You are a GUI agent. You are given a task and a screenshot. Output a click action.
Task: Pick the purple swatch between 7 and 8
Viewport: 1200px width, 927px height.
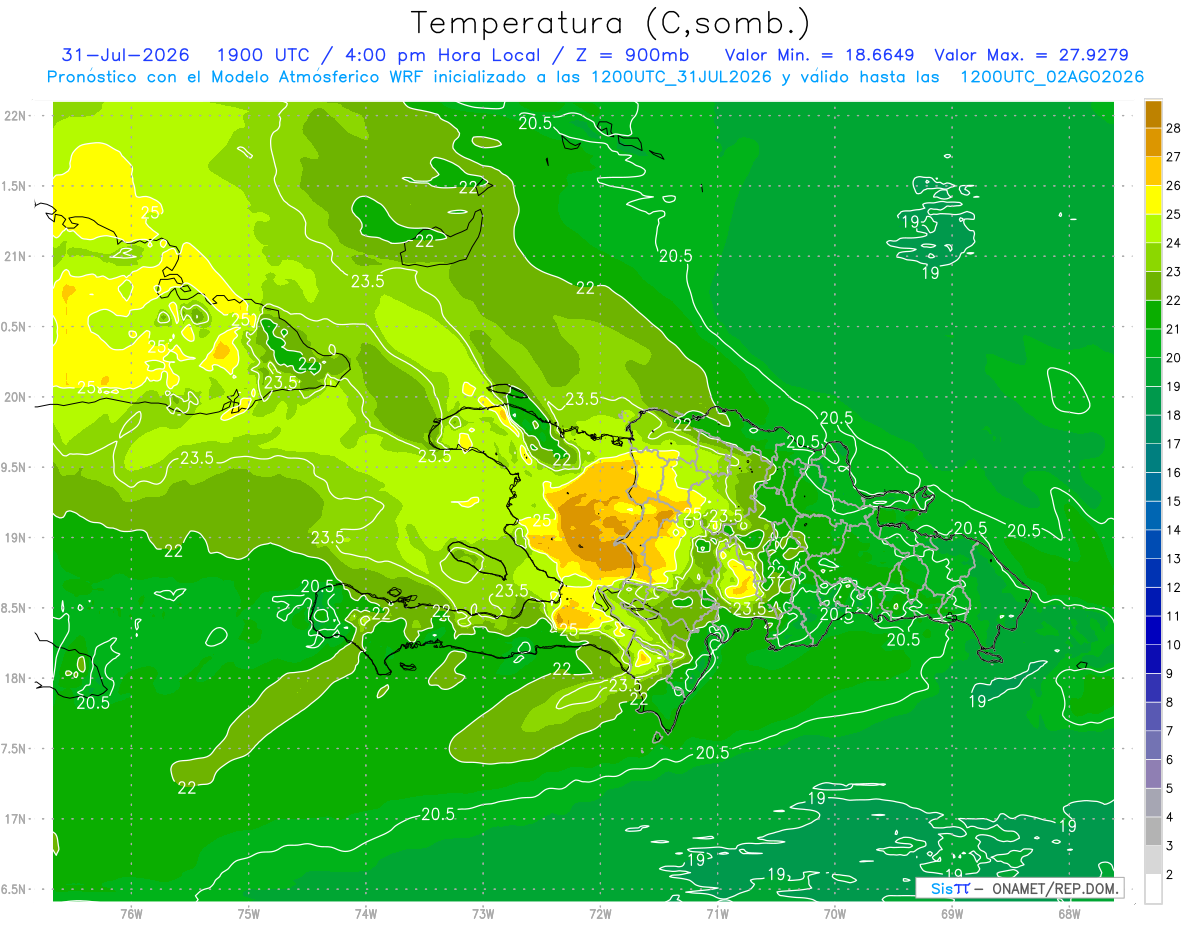pos(1153,717)
